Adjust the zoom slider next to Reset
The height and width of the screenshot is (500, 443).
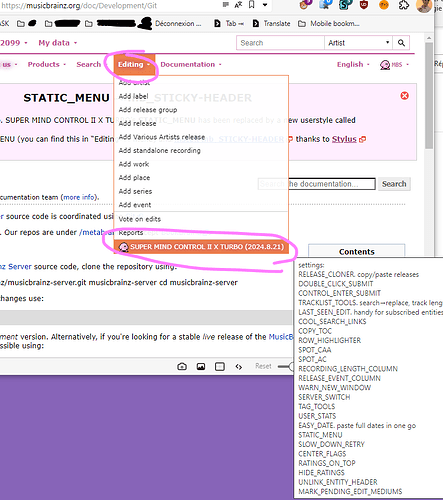[x=285, y=367]
